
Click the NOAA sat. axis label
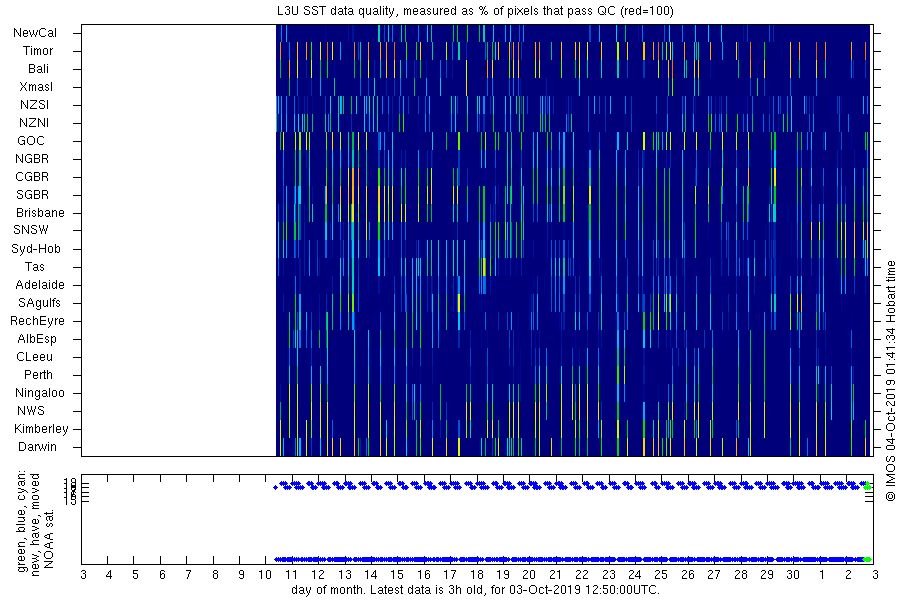tap(49, 539)
